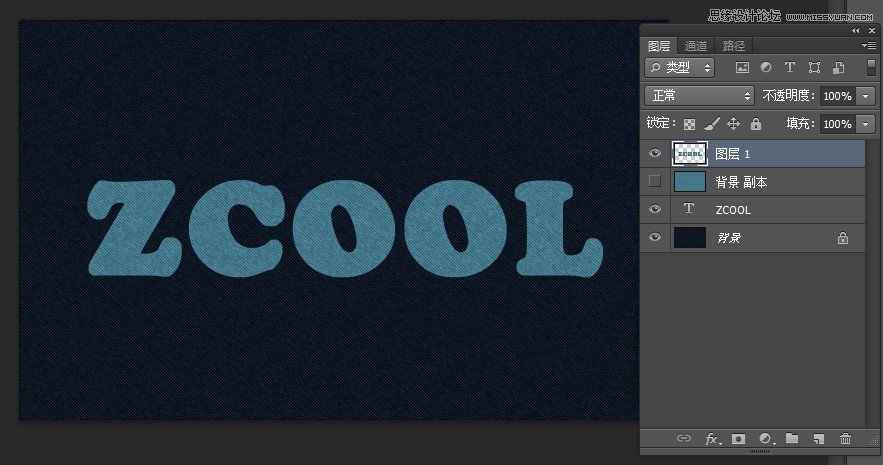Image resolution: width=883 pixels, height=465 pixels.
Task: Select the ZCOOL layer name
Action: point(733,210)
